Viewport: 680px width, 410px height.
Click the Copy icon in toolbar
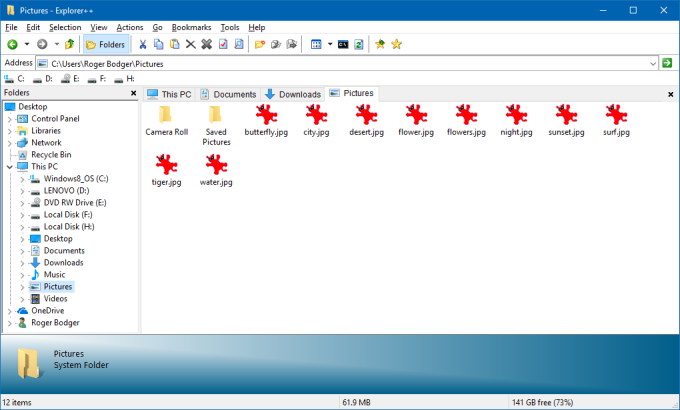(159, 44)
